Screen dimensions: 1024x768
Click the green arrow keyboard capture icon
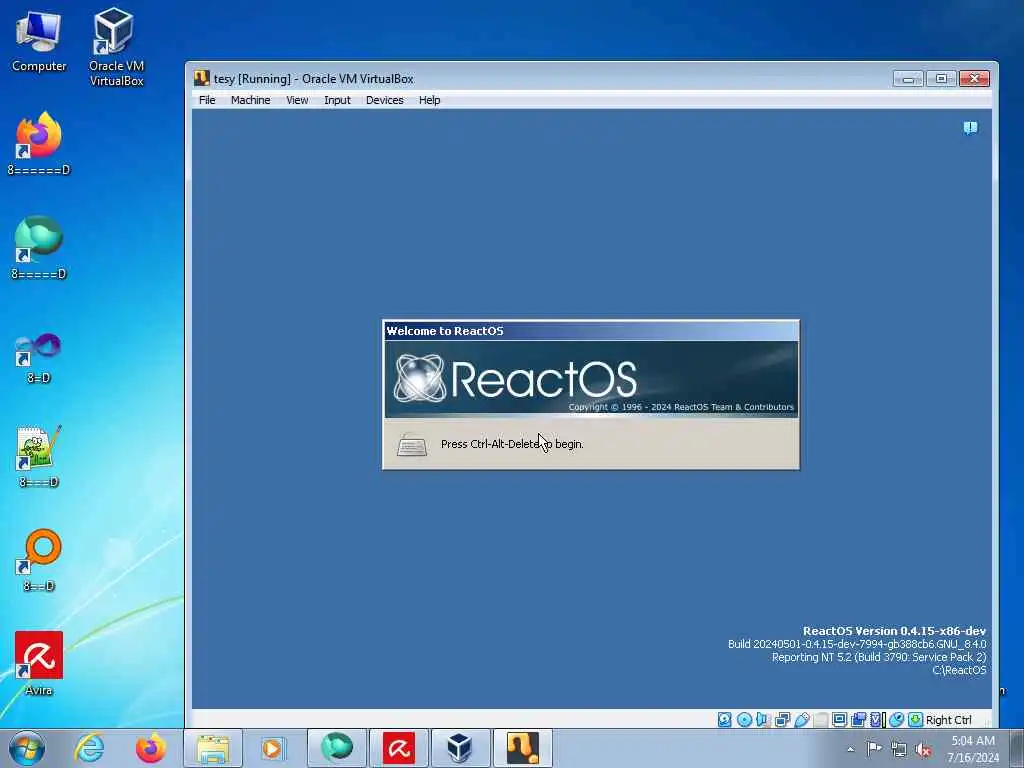click(x=916, y=720)
